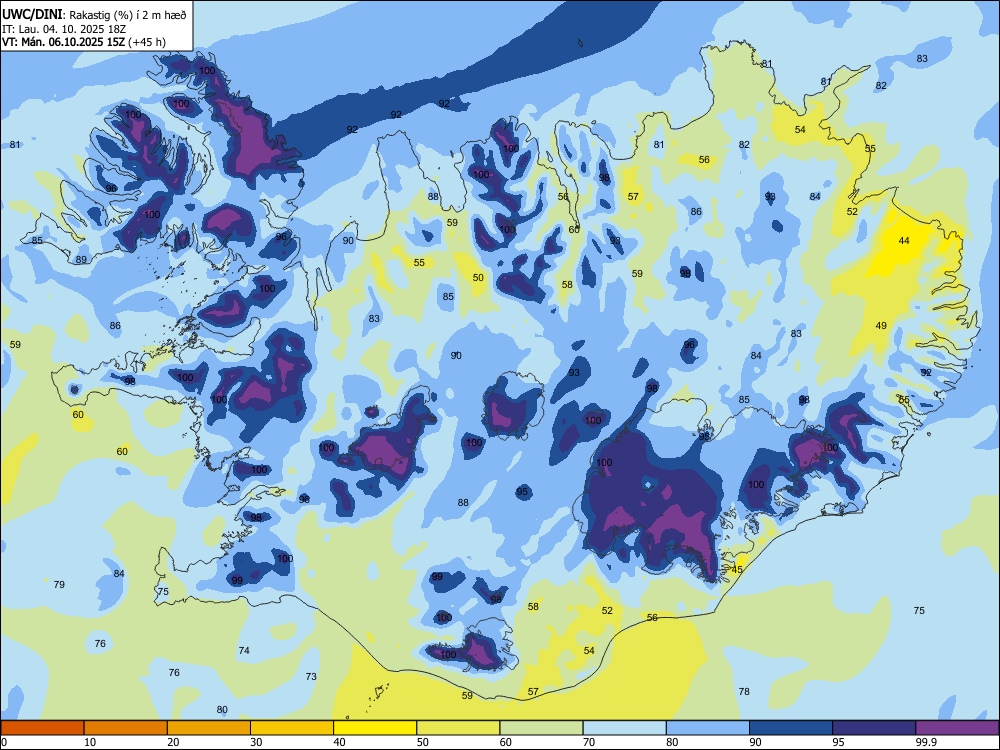Select the 20–30 legend color swatch

click(x=209, y=728)
